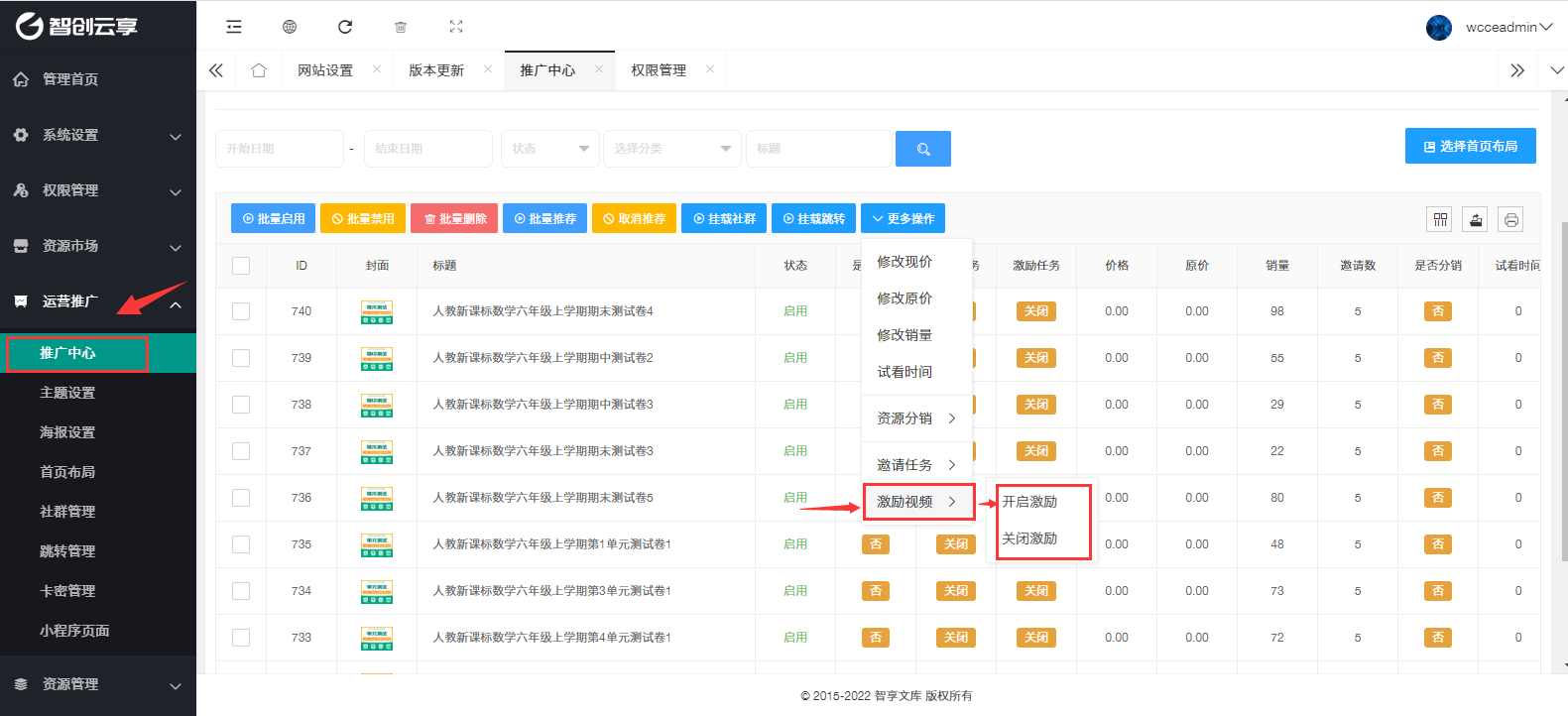Open the 选择分类 category dropdown
Image resolution: width=1568 pixels, height=716 pixels.
(671, 149)
